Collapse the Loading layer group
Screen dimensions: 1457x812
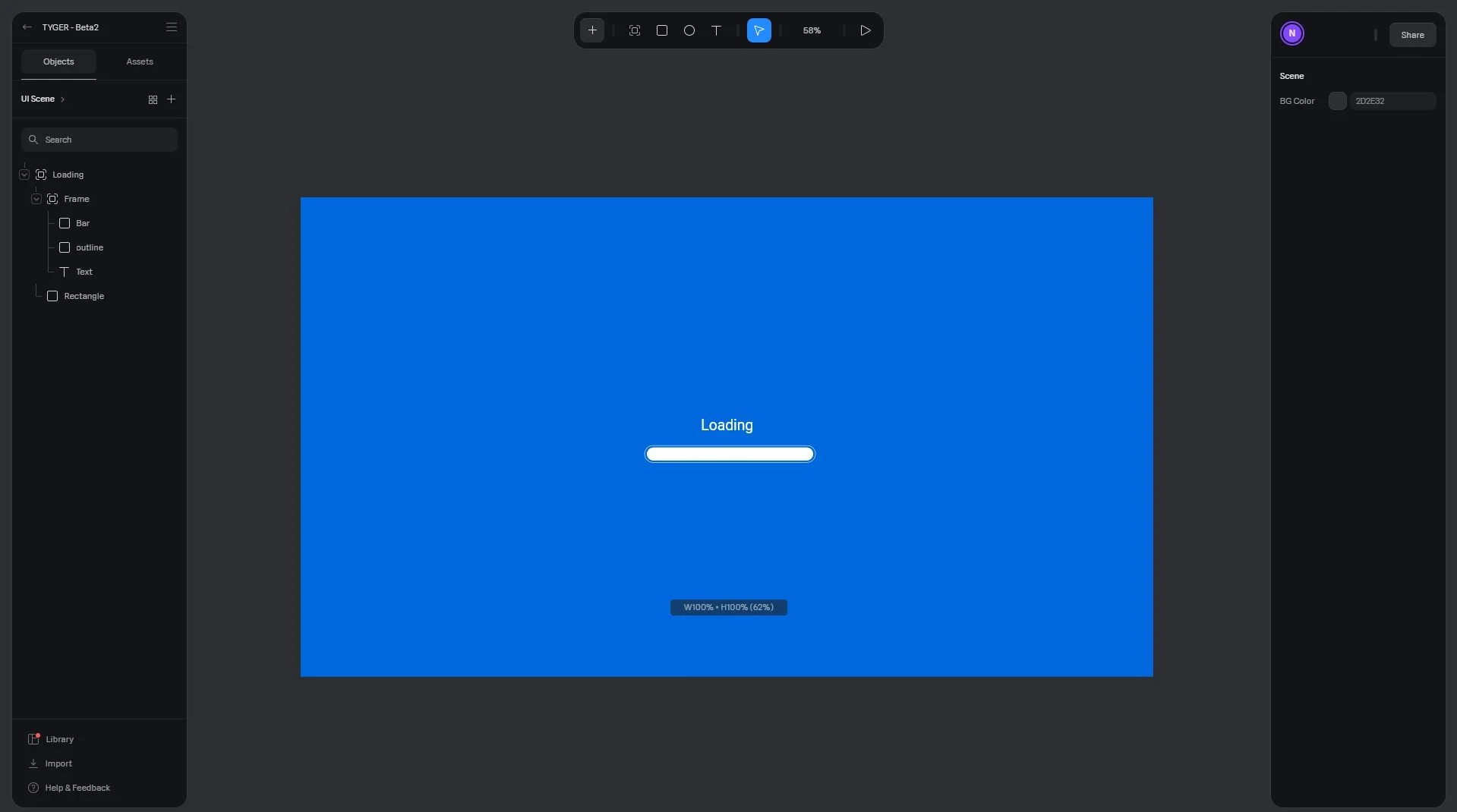(24, 175)
